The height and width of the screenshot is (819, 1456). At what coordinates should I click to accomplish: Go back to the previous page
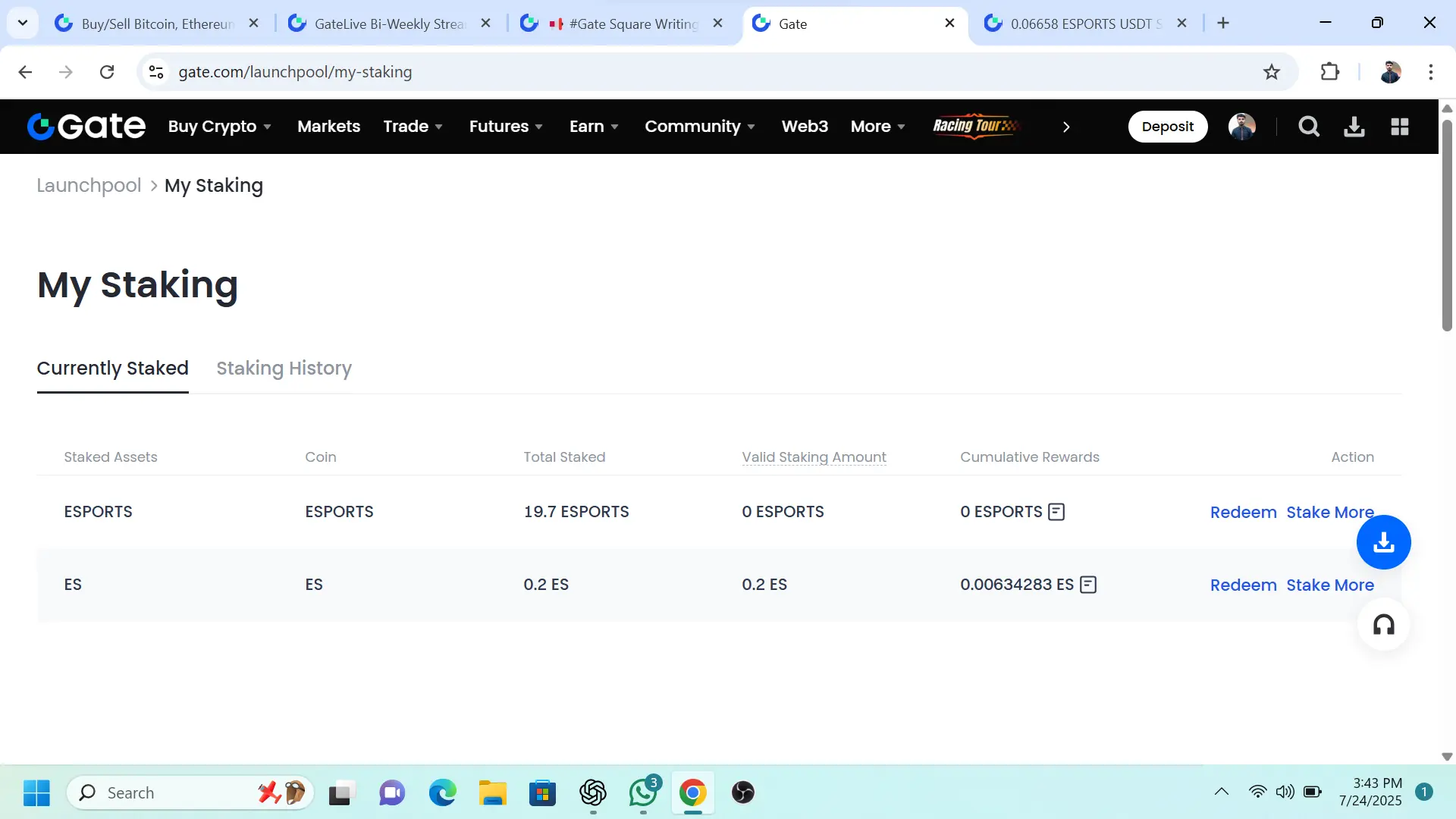click(25, 72)
